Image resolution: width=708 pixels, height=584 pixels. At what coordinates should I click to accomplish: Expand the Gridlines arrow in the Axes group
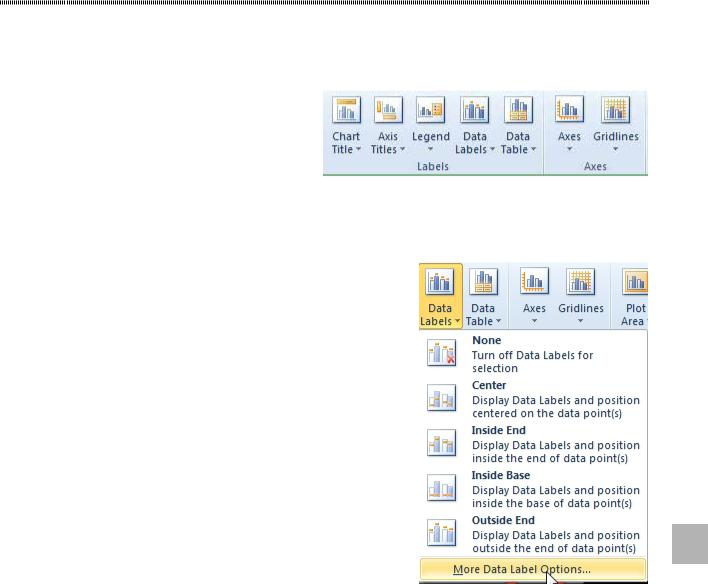615,149
